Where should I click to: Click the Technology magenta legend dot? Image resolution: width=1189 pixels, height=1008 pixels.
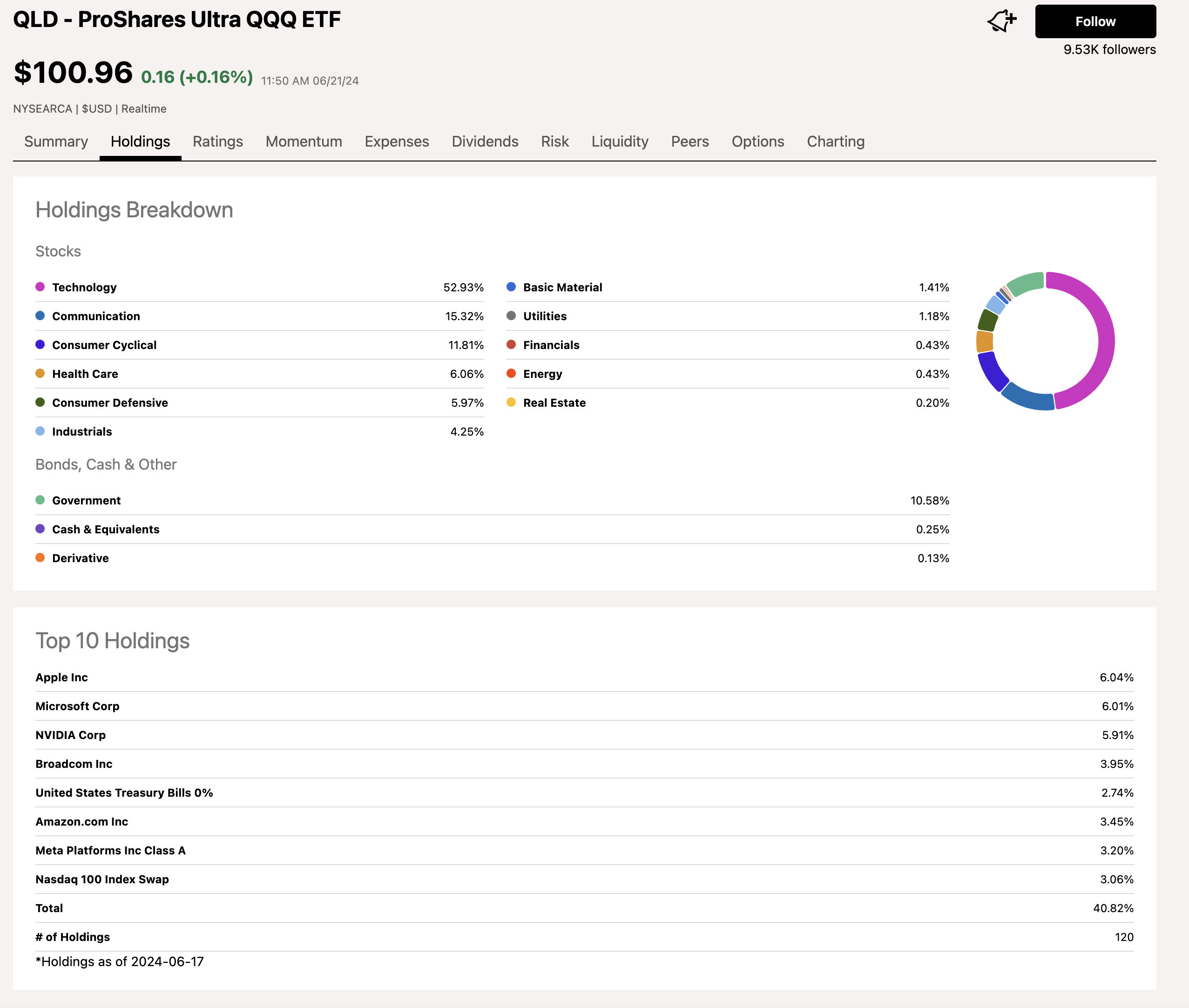[x=40, y=287]
